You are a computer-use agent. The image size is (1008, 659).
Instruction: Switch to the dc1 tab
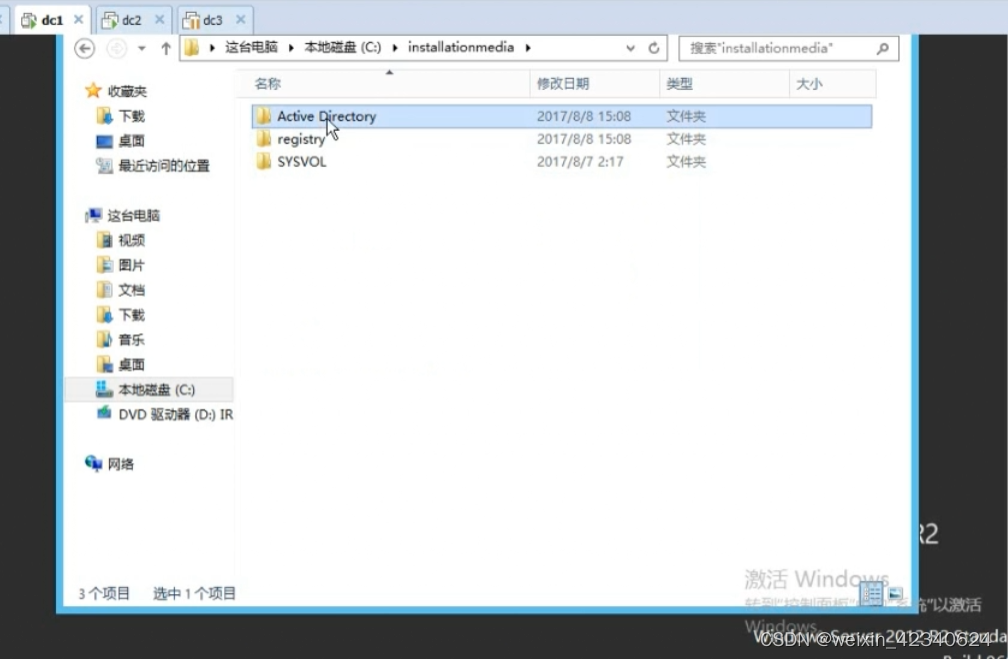pyautogui.click(x=52, y=20)
